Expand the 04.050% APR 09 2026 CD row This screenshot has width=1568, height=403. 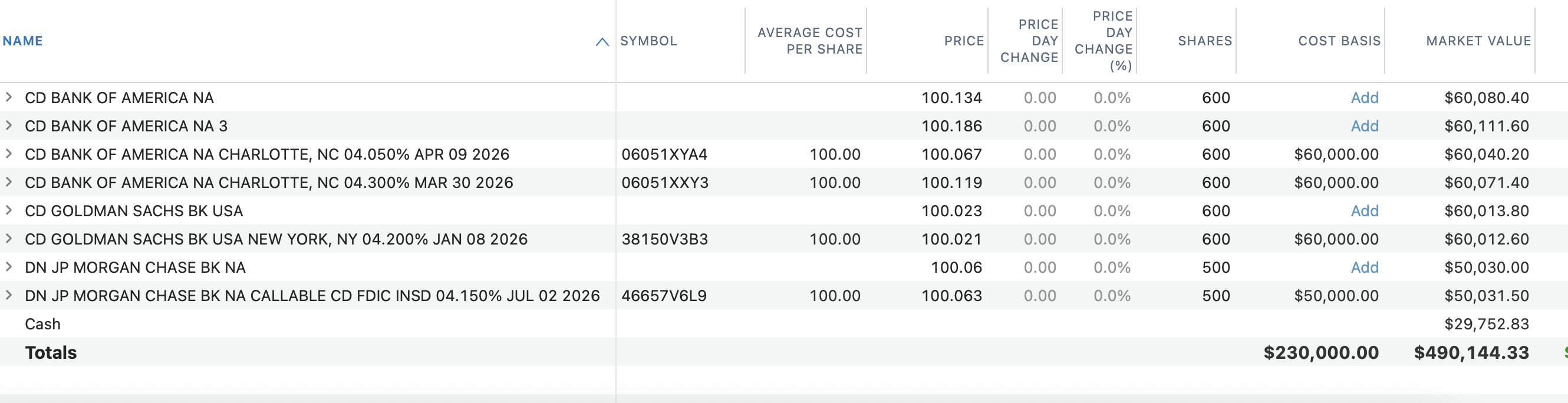coord(8,153)
